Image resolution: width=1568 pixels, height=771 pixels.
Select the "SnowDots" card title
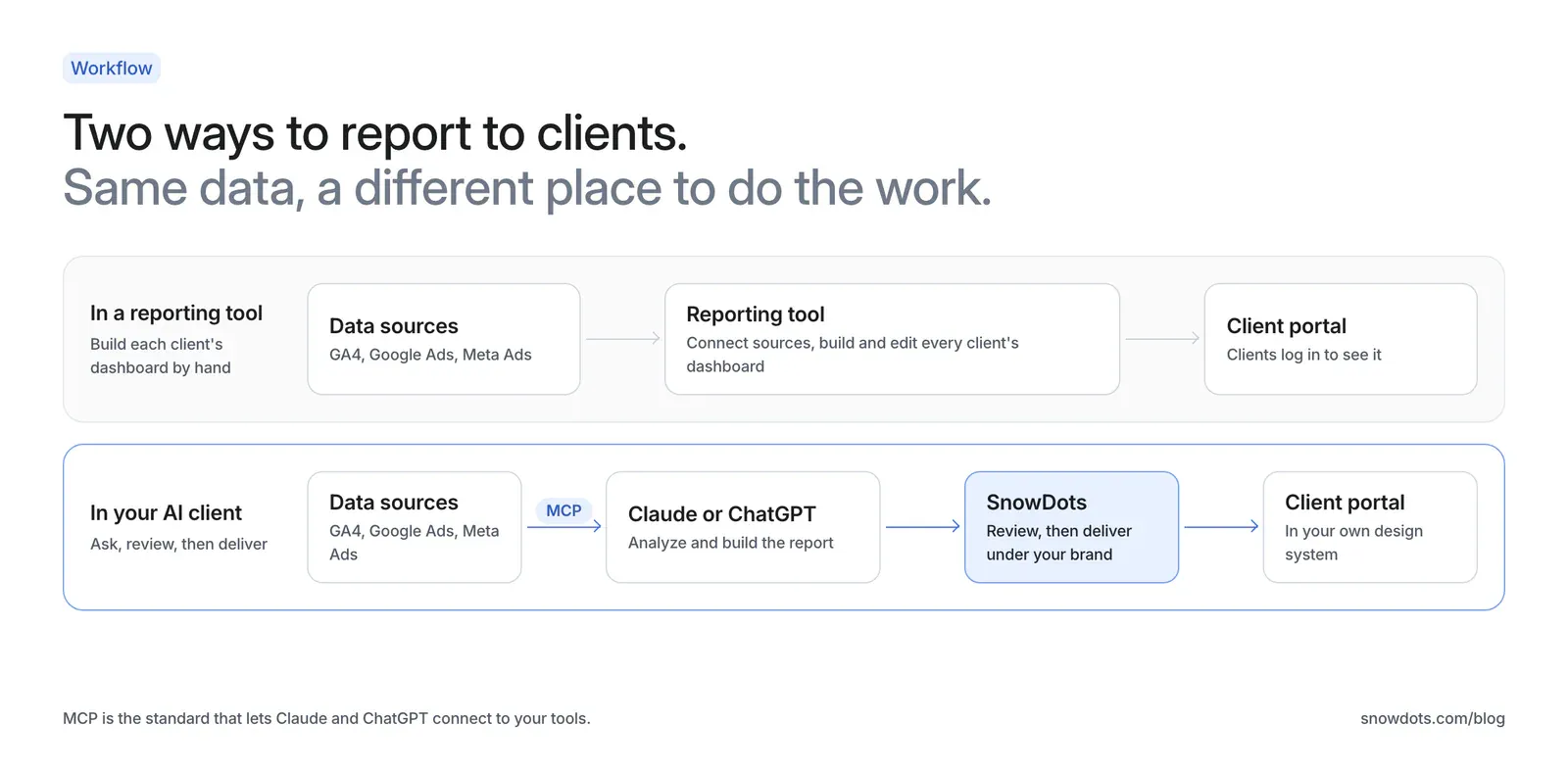pyautogui.click(x=1036, y=503)
